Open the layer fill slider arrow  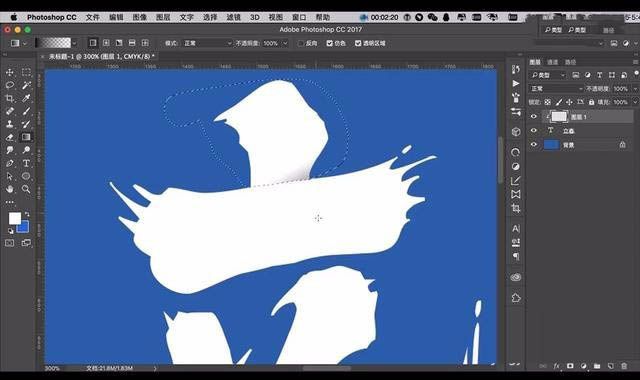tap(635, 102)
